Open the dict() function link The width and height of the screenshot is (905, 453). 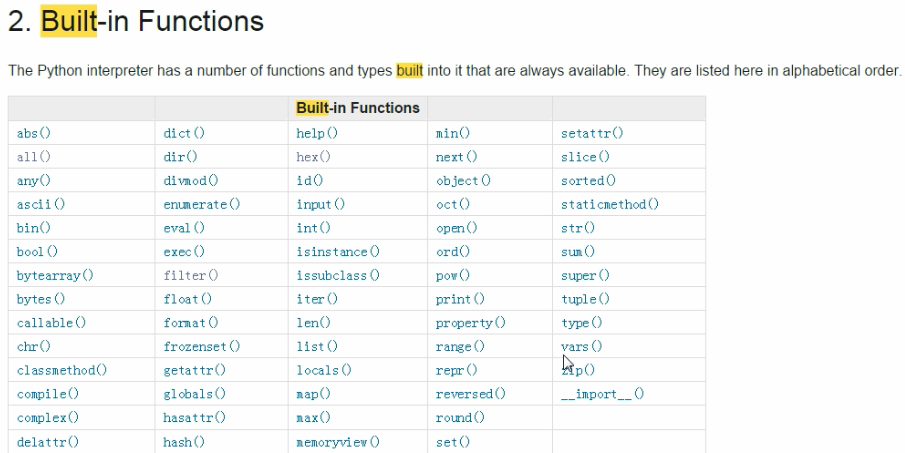click(x=184, y=133)
